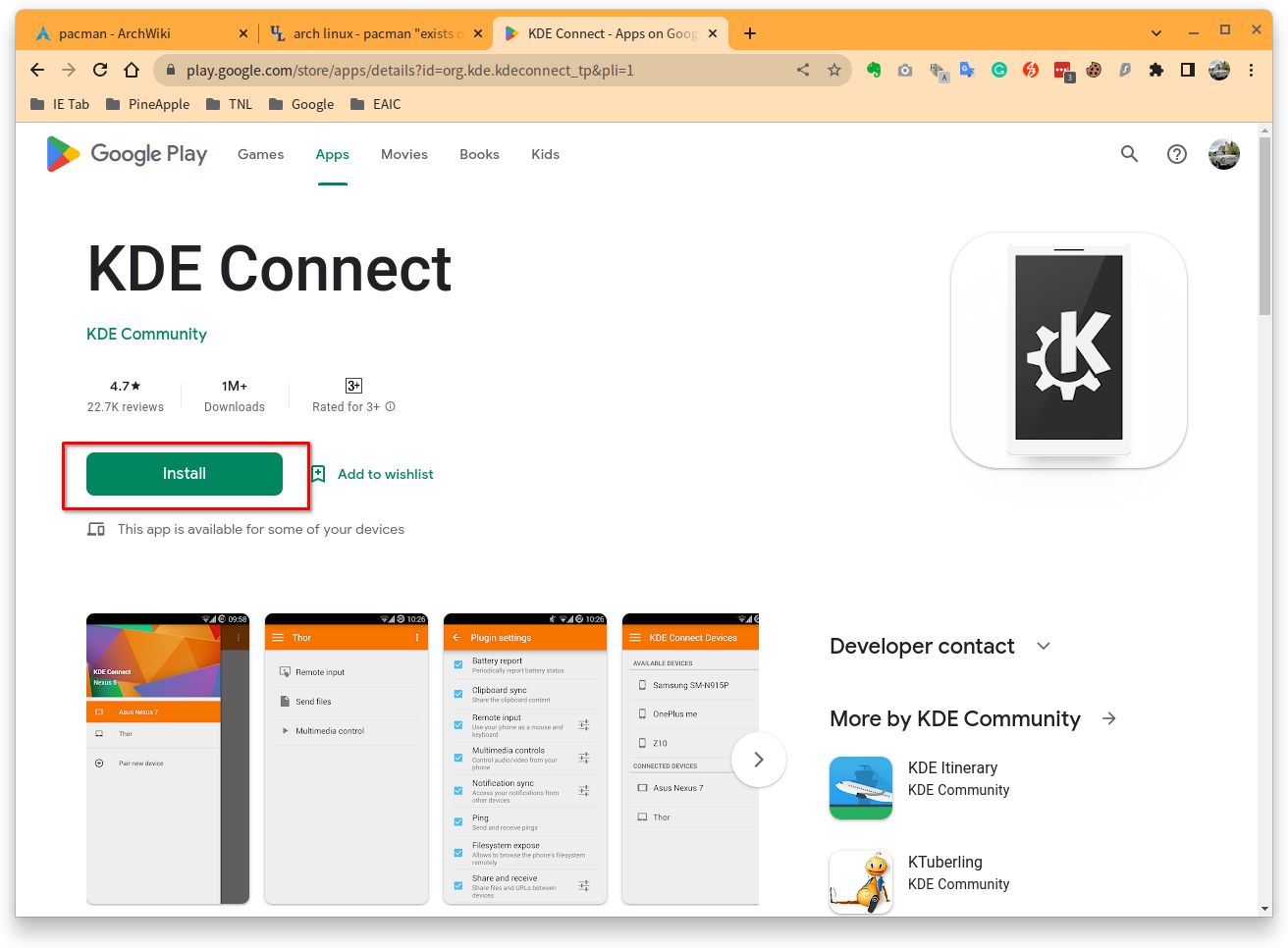Bookmark this page with the star icon
Viewport: 1288px width, 948px height.
834,70
